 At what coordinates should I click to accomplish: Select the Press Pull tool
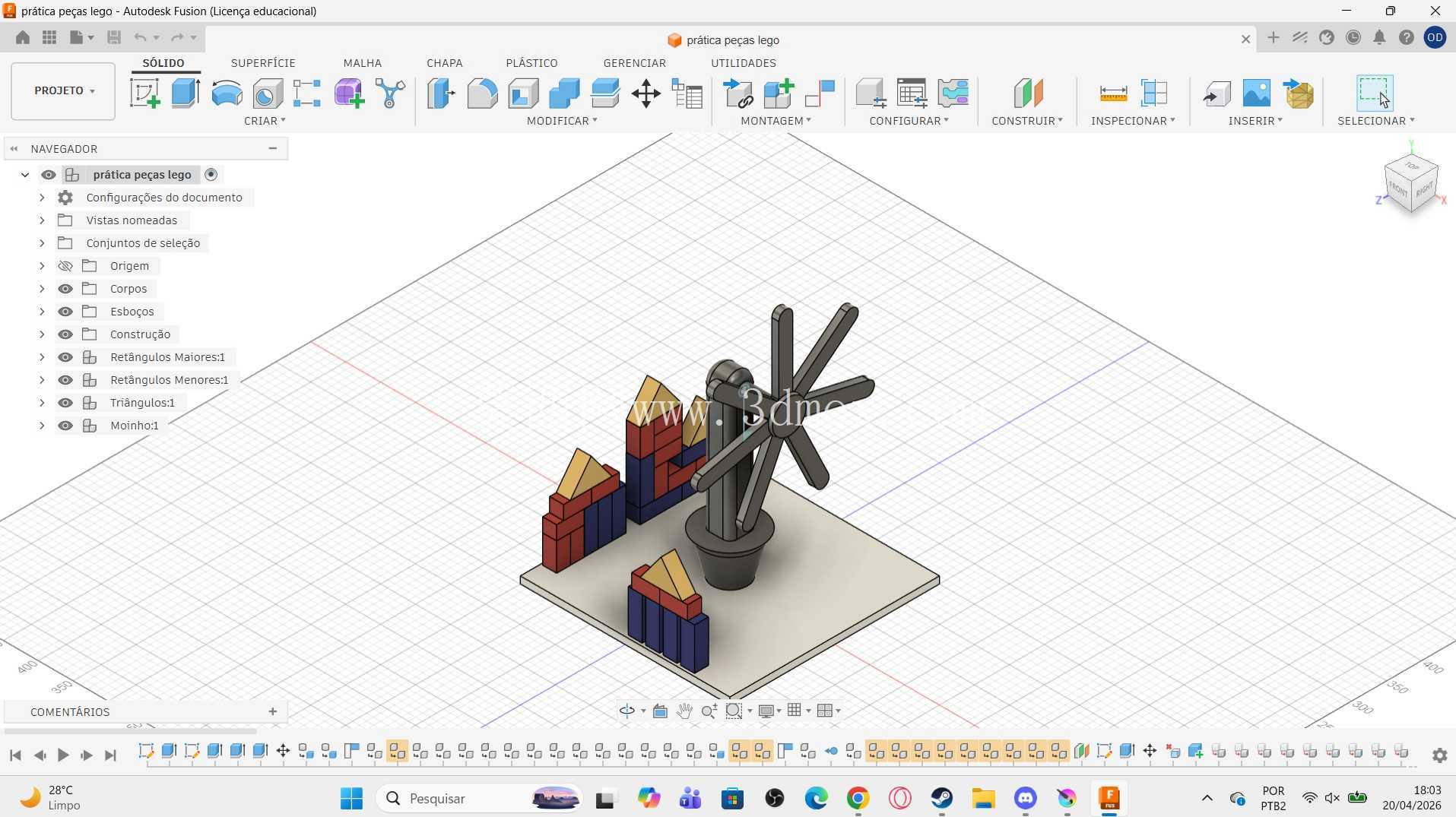point(441,93)
